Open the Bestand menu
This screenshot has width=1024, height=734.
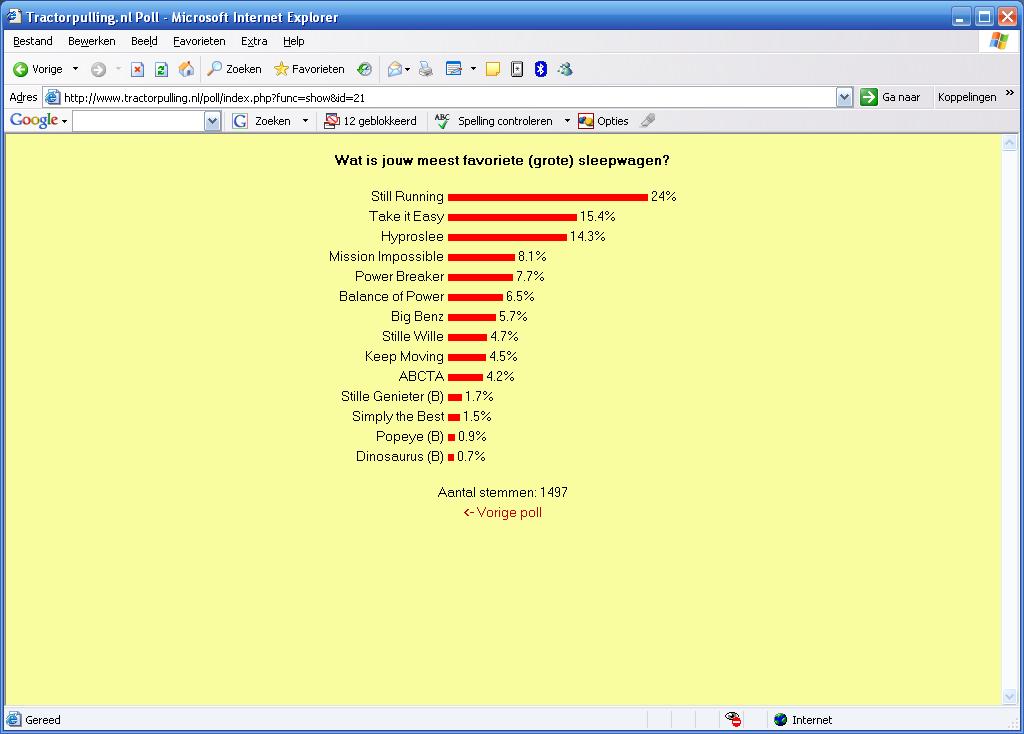click(33, 41)
